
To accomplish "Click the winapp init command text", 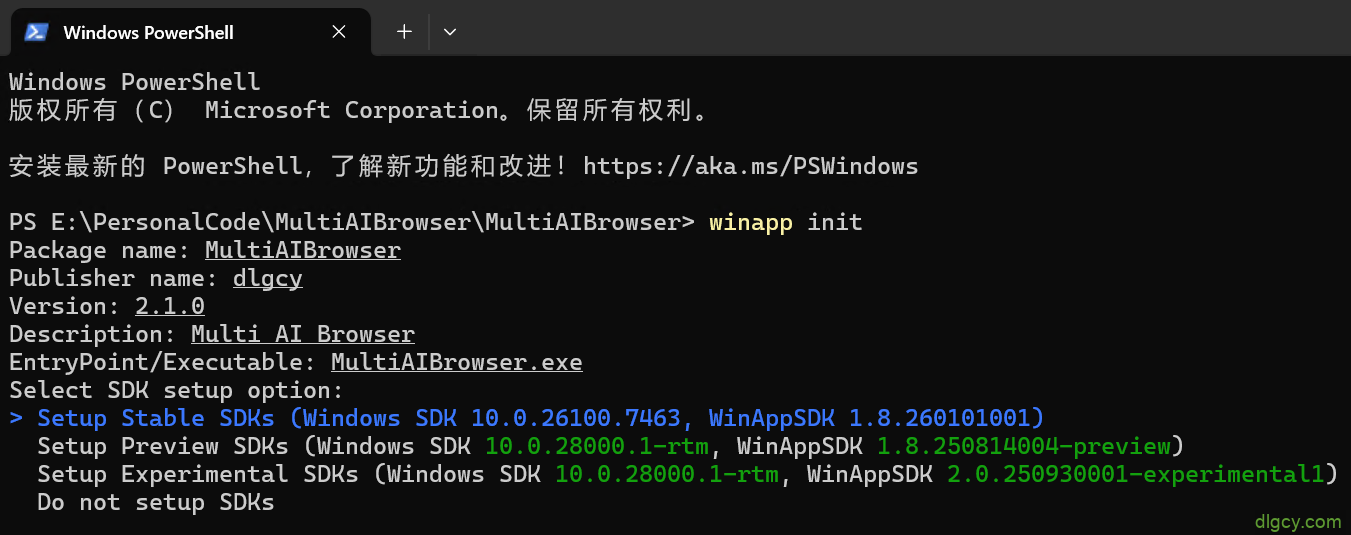I will tap(785, 222).
